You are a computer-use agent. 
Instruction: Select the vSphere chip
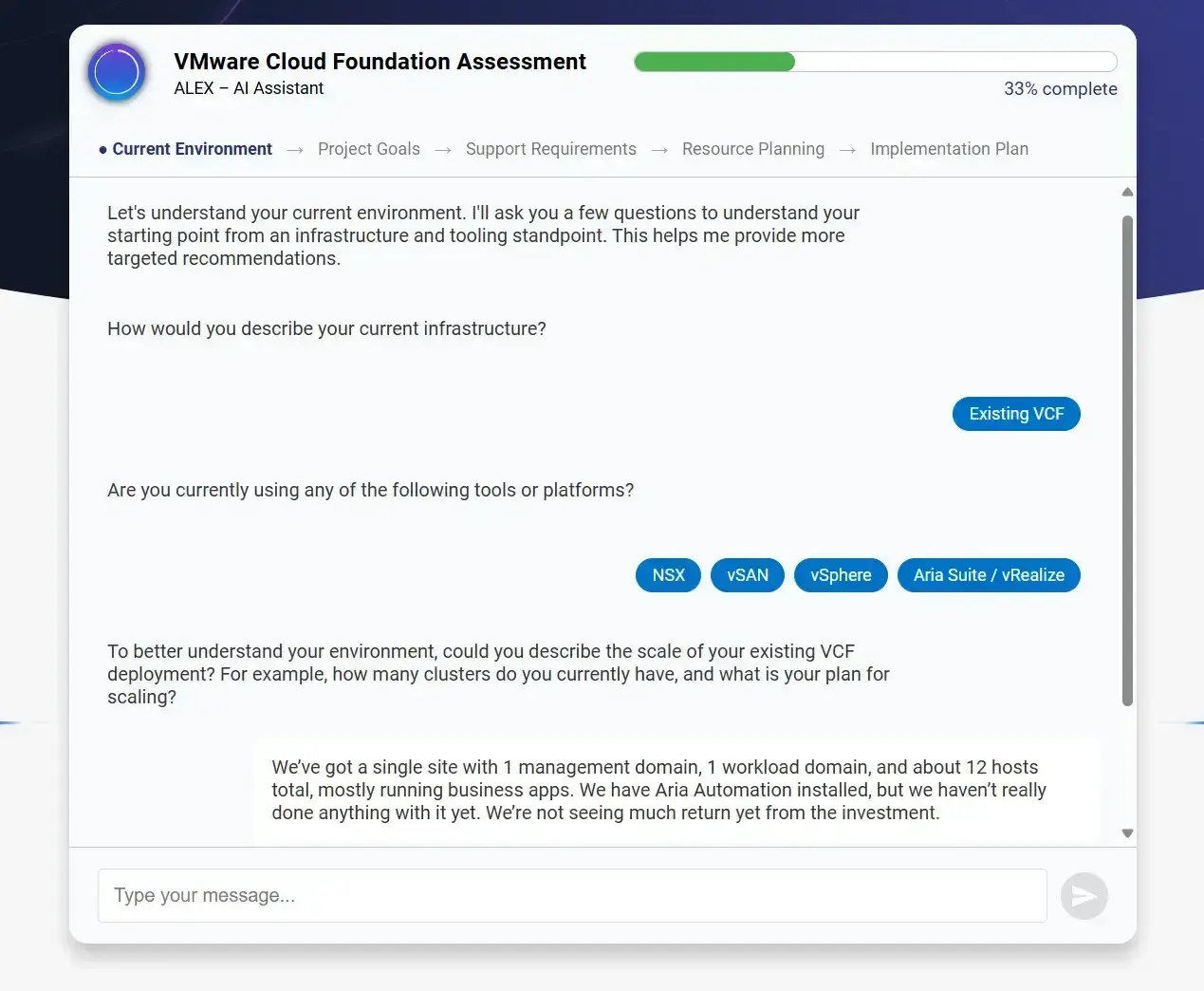coord(841,575)
